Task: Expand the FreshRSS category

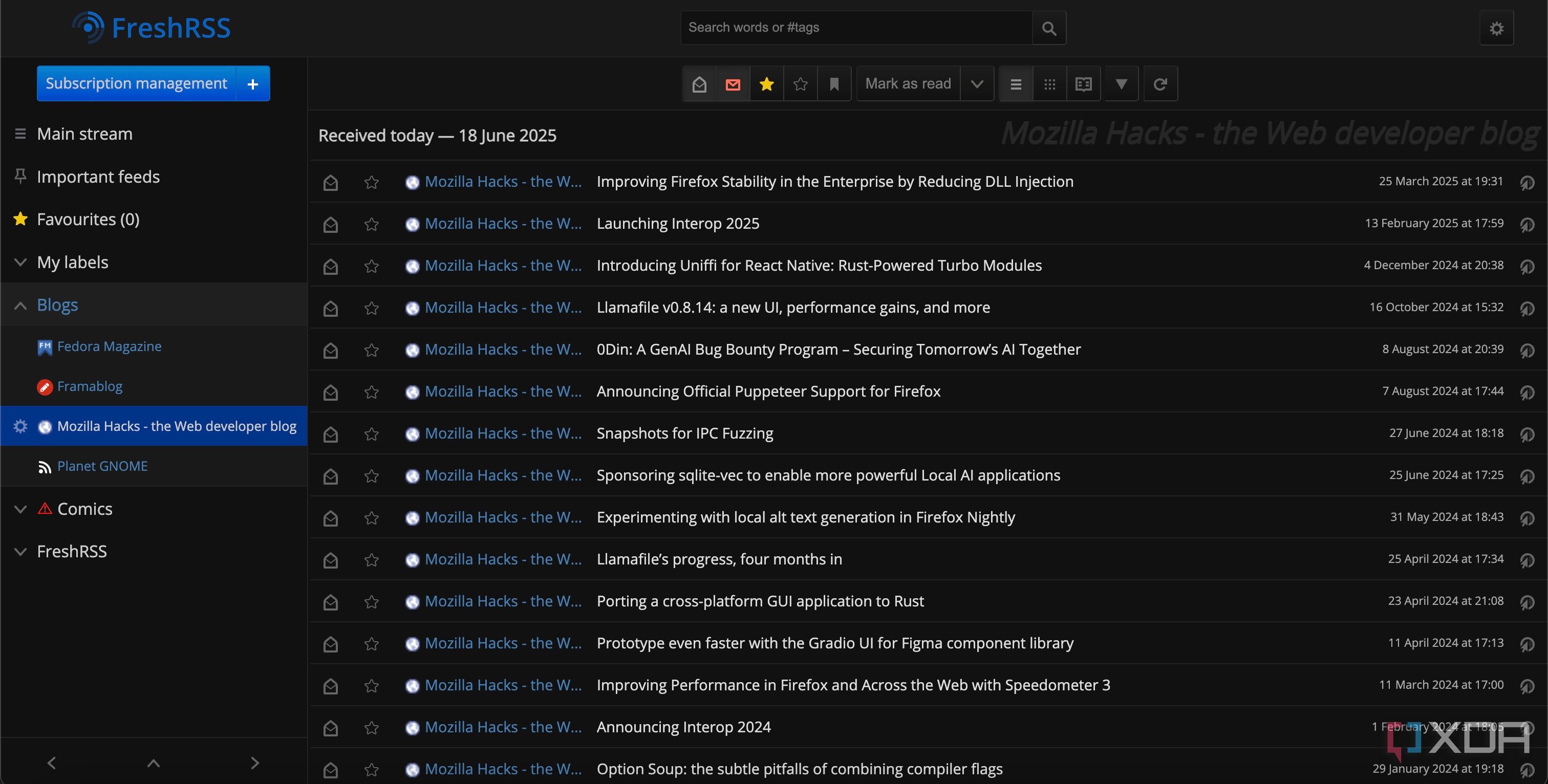Action: 20,552
